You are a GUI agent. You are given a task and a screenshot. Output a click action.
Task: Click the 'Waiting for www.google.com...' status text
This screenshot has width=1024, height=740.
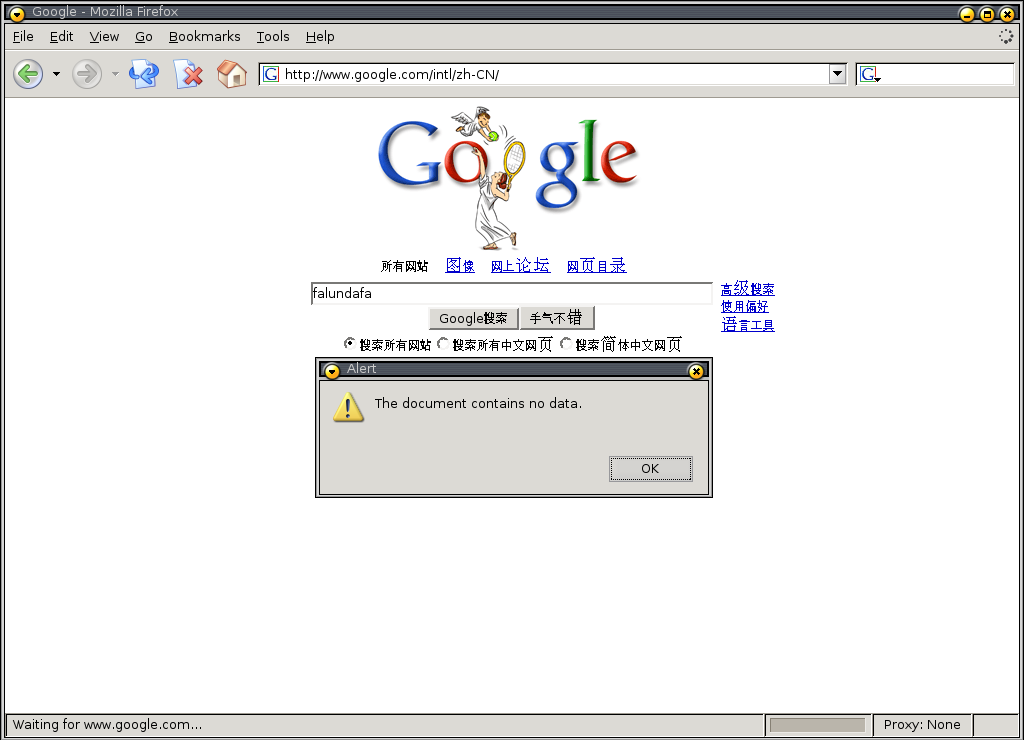(x=107, y=724)
